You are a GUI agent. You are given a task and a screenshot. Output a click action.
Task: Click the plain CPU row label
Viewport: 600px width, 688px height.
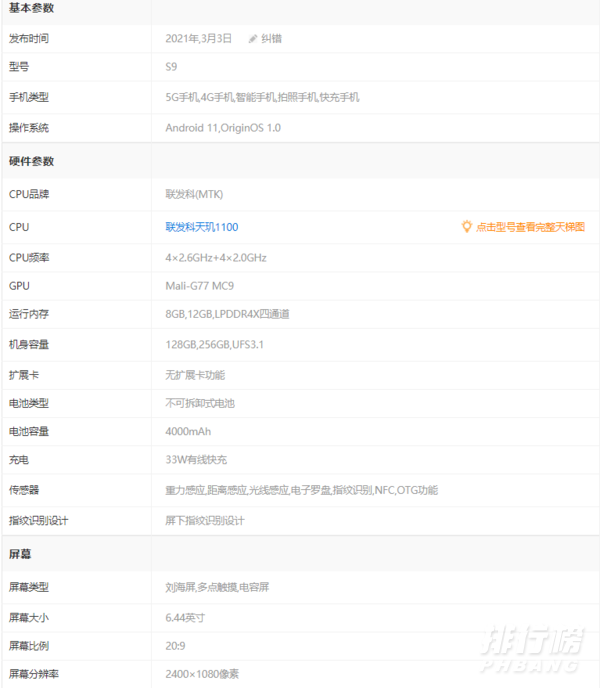19,227
